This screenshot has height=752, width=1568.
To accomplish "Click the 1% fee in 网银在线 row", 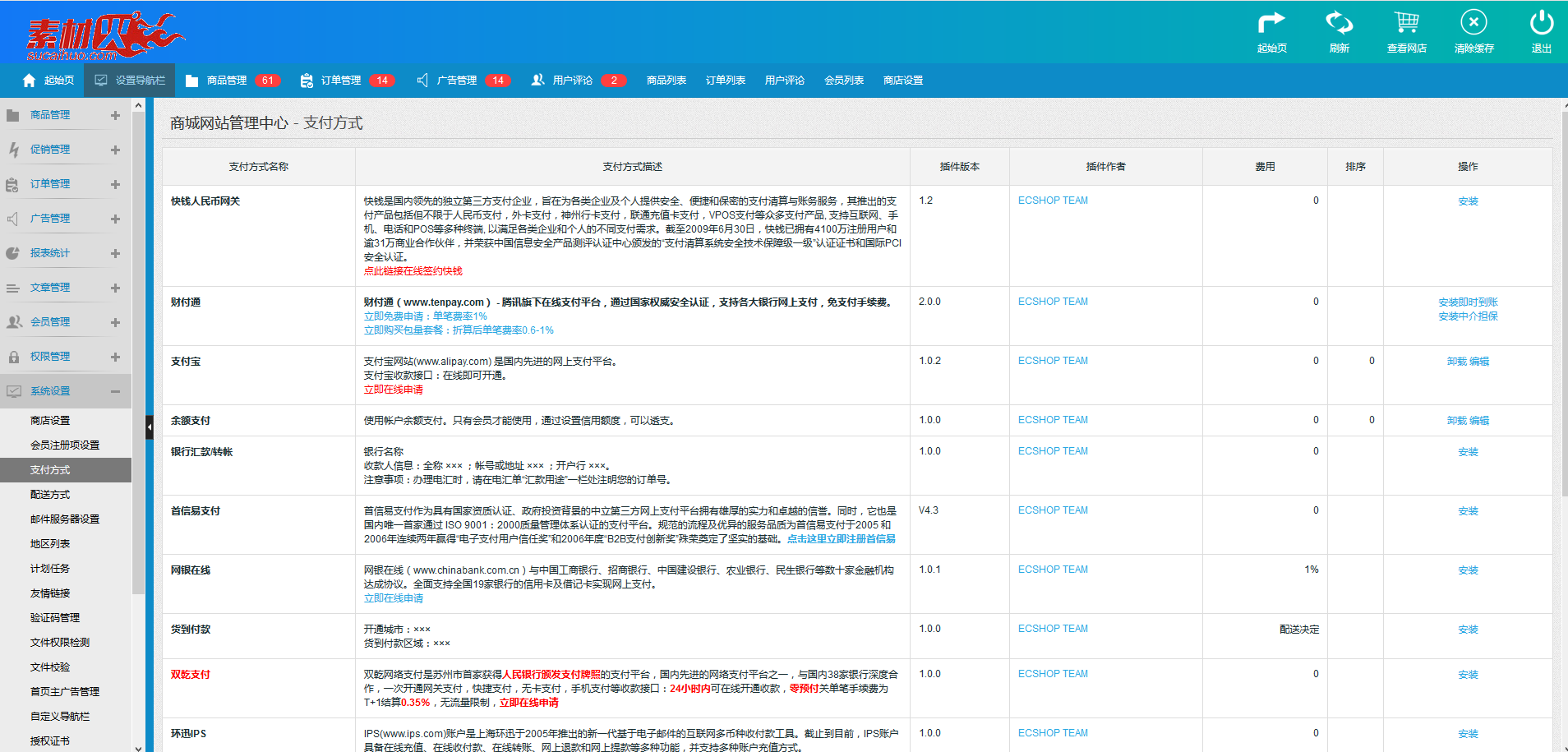I will [x=1312, y=570].
